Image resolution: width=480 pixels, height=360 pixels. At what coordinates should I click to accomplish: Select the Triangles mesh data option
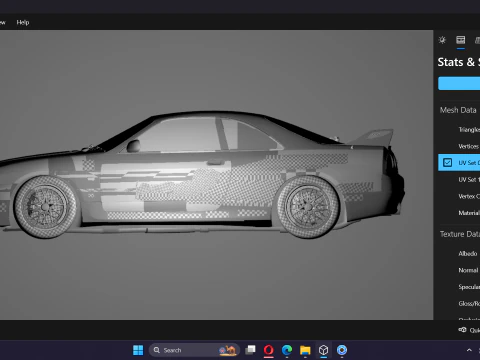coord(469,129)
